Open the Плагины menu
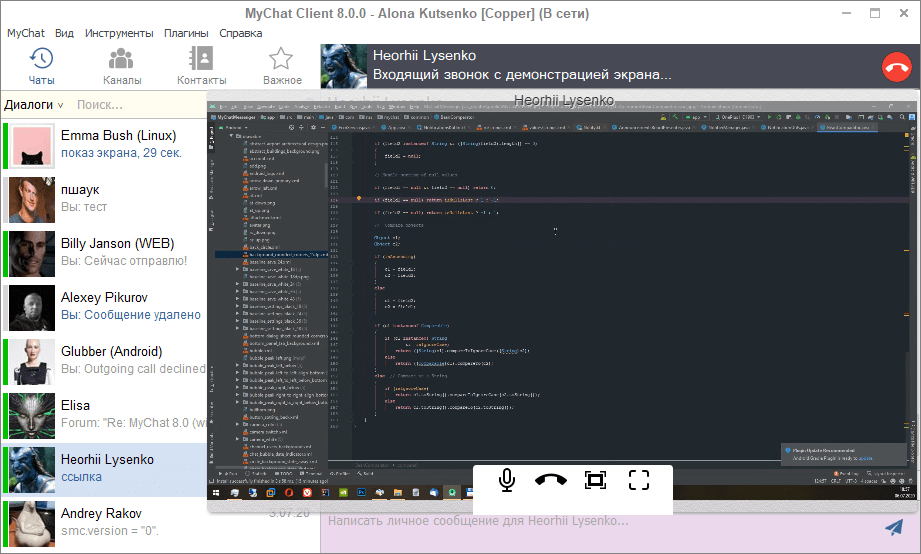 pyautogui.click(x=186, y=33)
